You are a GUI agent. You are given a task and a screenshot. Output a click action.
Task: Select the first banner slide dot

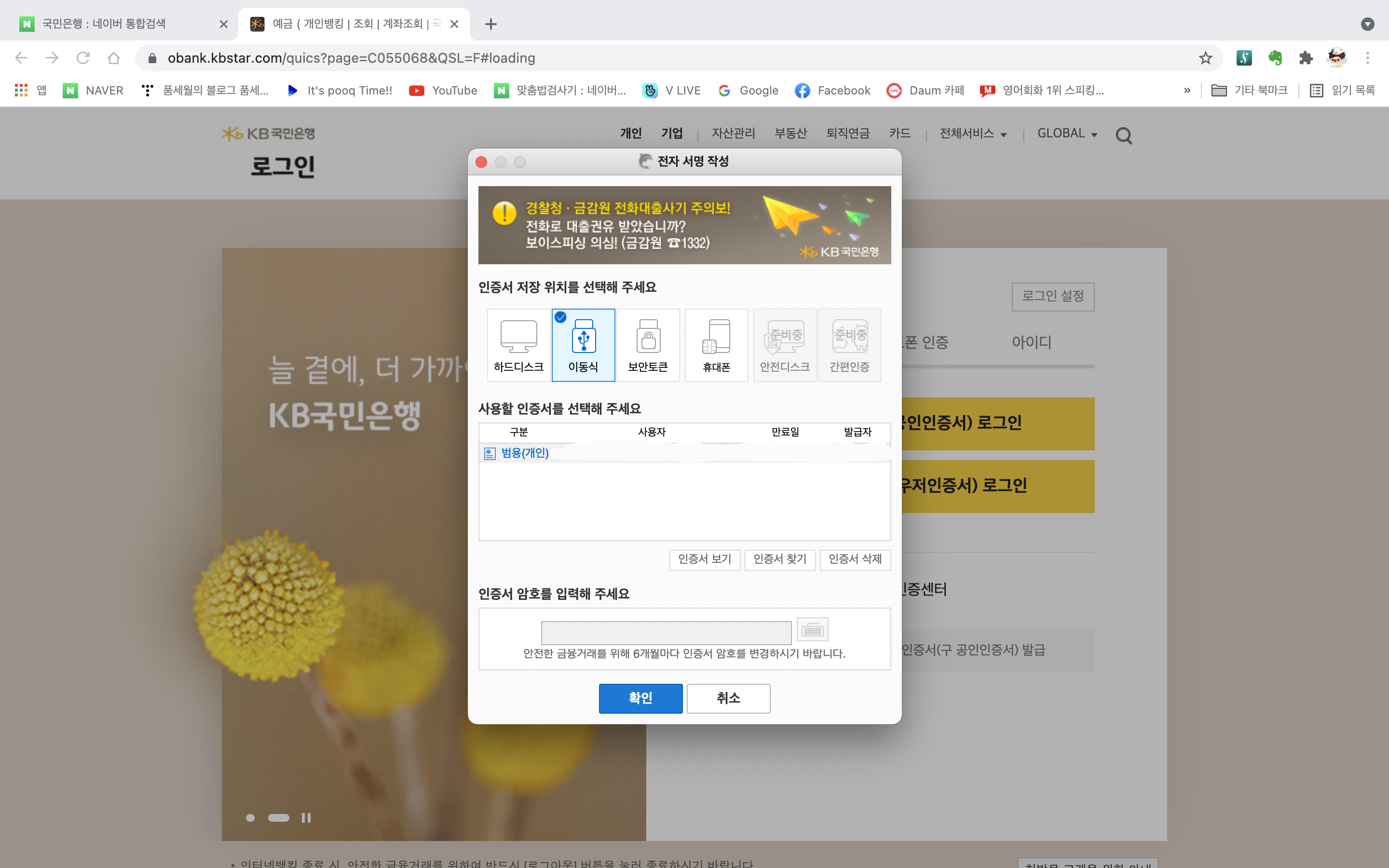(x=250, y=817)
